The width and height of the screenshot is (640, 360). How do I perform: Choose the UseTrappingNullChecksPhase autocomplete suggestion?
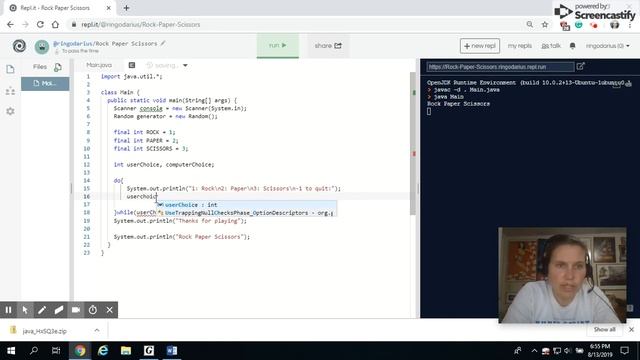coord(247,213)
